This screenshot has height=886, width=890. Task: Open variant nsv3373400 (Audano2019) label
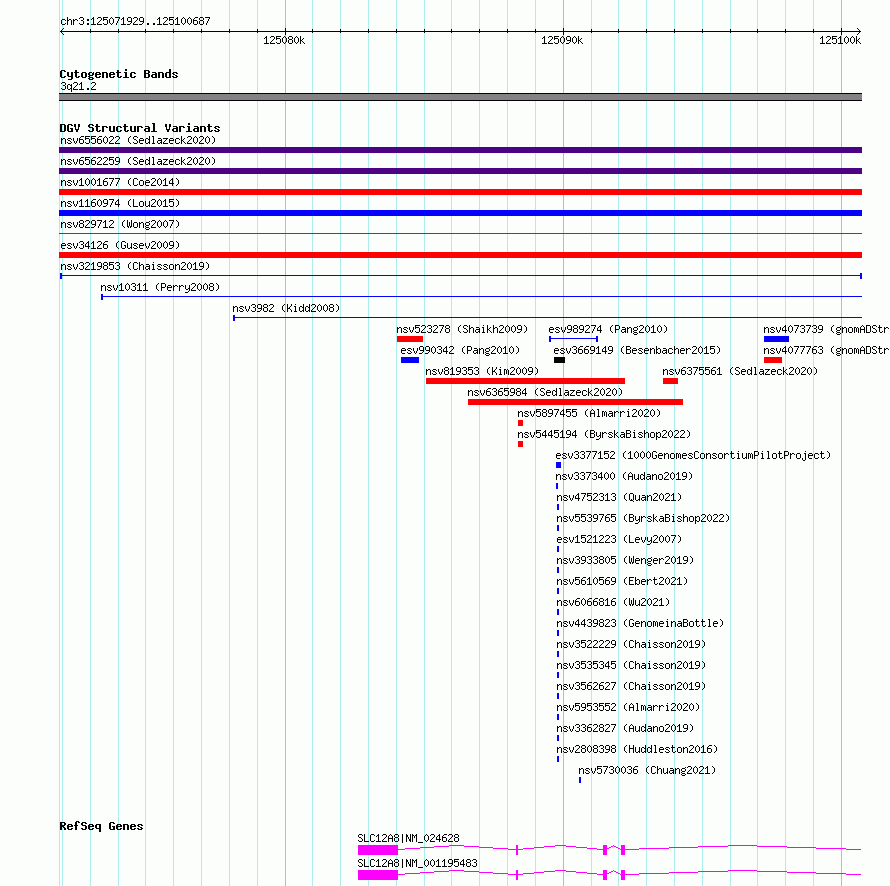click(624, 476)
